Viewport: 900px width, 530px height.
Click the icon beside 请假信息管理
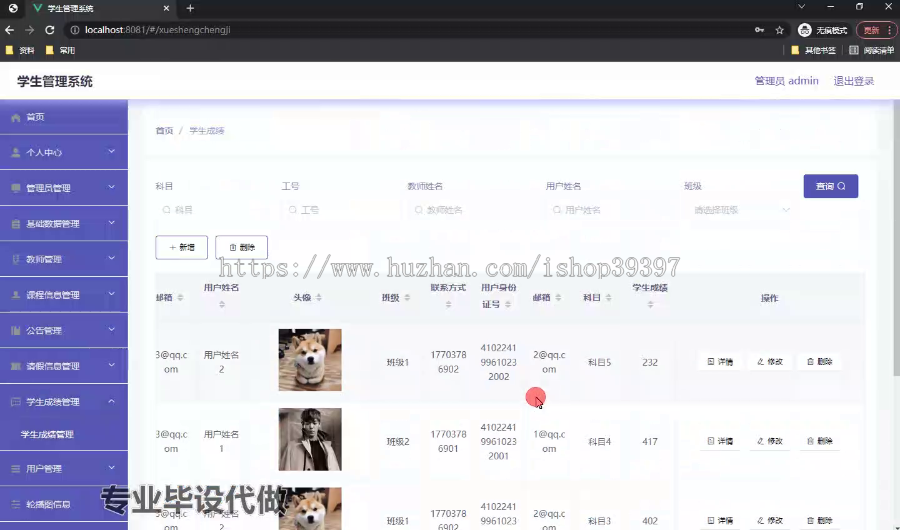coord(15,366)
